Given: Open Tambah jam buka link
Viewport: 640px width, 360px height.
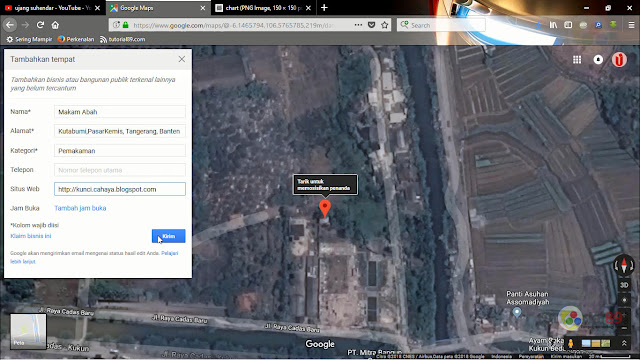Looking at the screenshot, I should tap(80, 208).
